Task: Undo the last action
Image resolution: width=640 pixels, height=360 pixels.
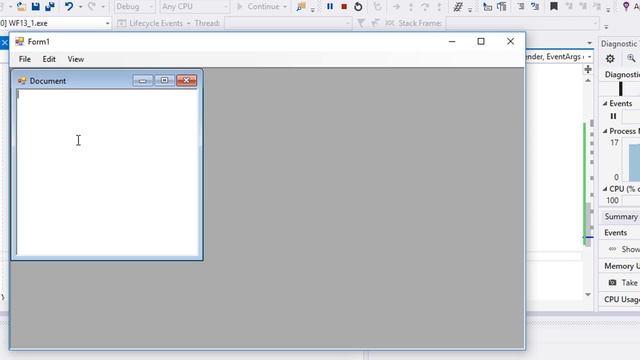Action: tap(69, 7)
